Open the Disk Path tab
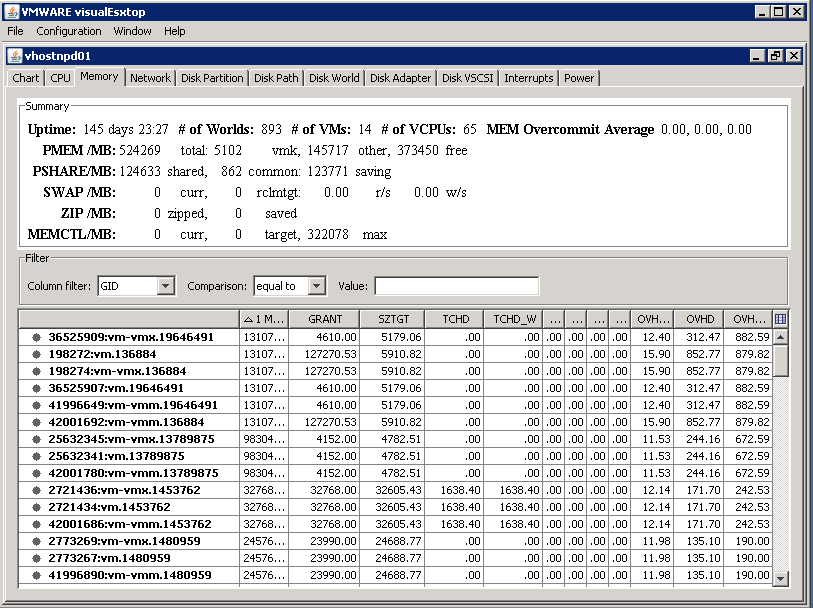Image resolution: width=813 pixels, height=608 pixels. tap(276, 78)
